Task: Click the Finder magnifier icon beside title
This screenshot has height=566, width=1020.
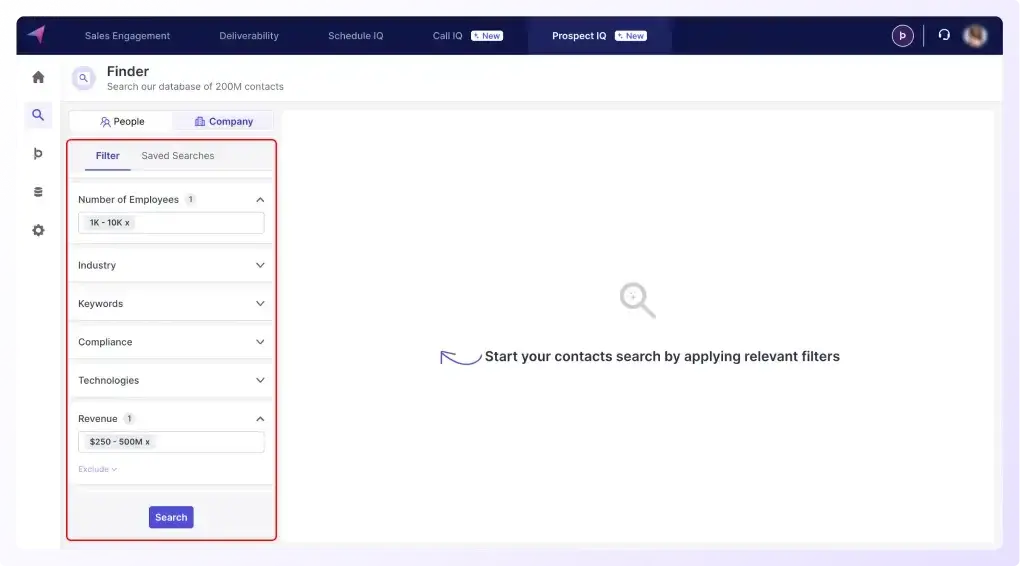Action: (x=83, y=78)
